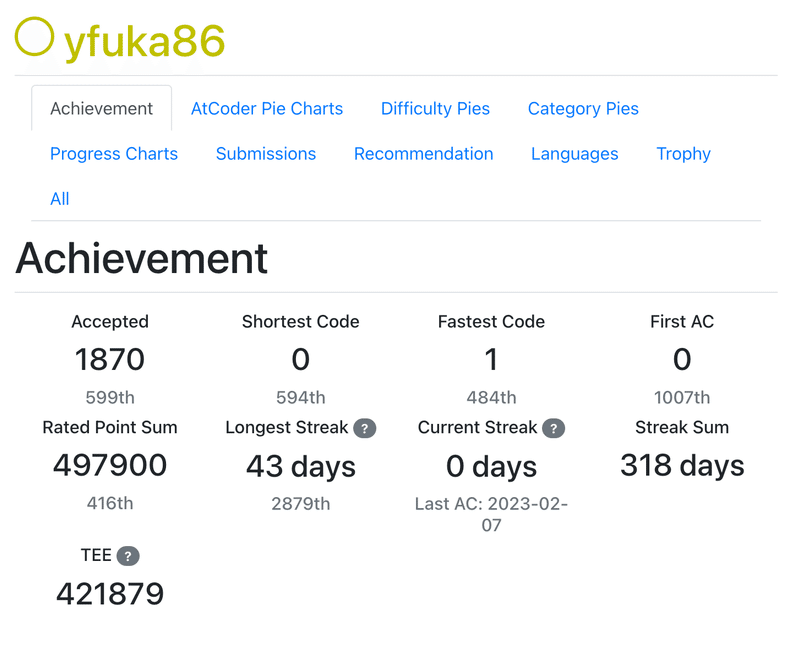Switch to the Languages tab
Screen dimensions: 800x665
click(575, 154)
